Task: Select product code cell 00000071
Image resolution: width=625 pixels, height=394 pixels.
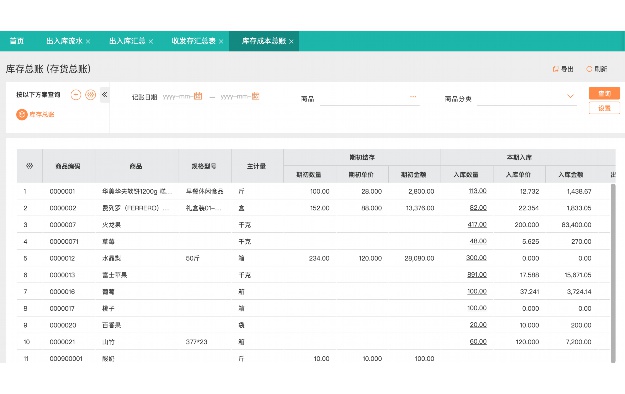Action: tap(64, 242)
